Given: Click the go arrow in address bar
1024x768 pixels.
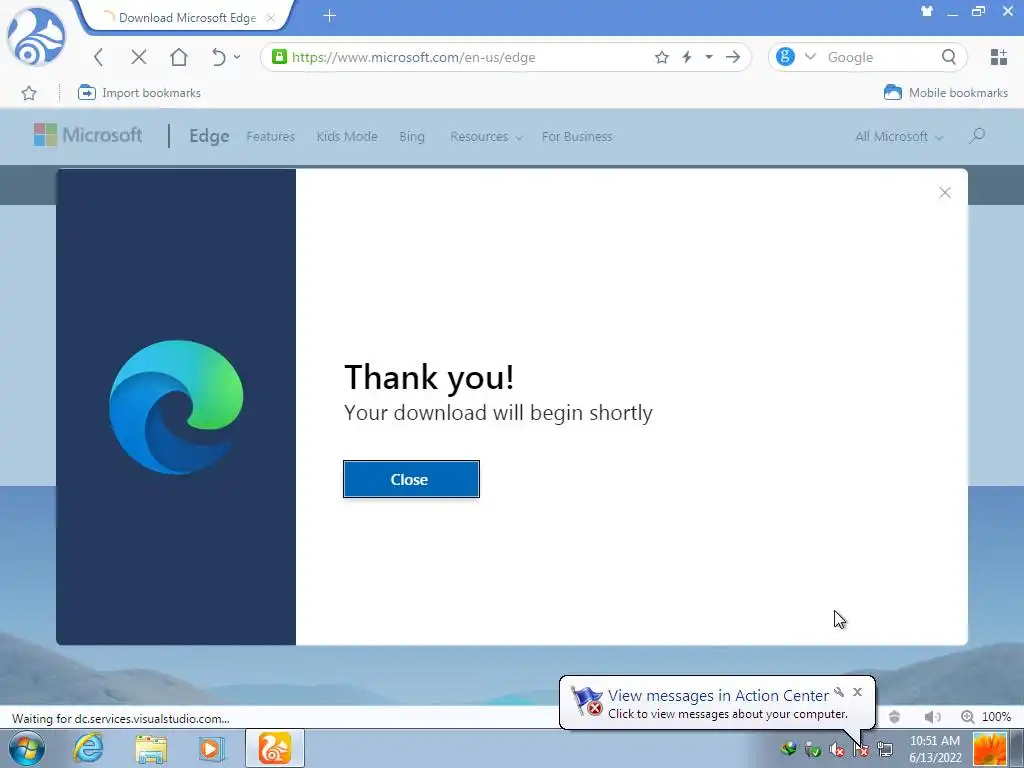Looking at the screenshot, I should pyautogui.click(x=733, y=57).
